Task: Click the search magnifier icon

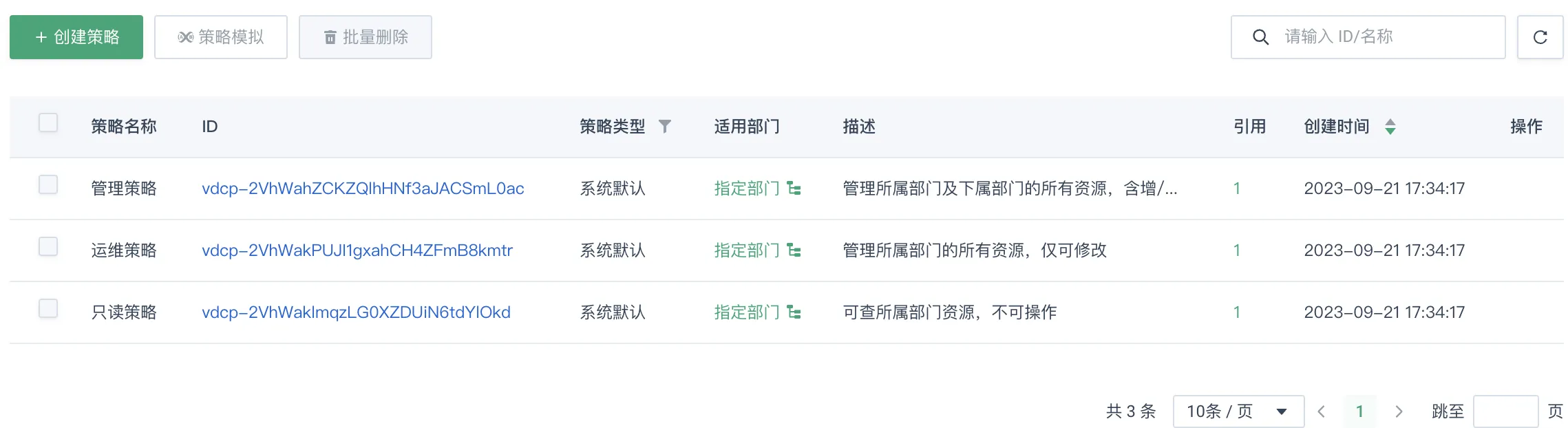Action: 1260,37
